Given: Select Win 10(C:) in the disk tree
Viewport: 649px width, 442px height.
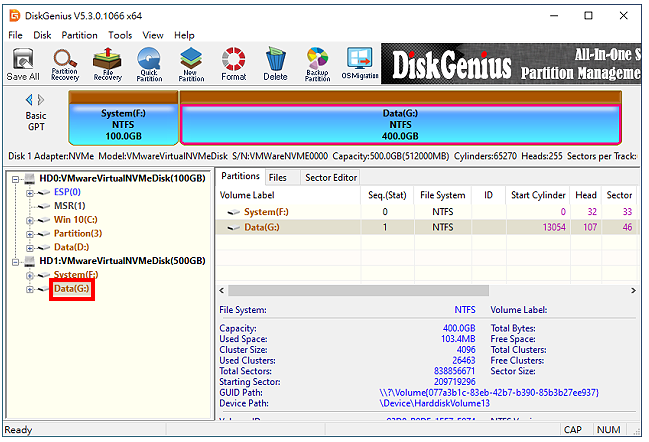Looking at the screenshot, I should click(x=76, y=219).
